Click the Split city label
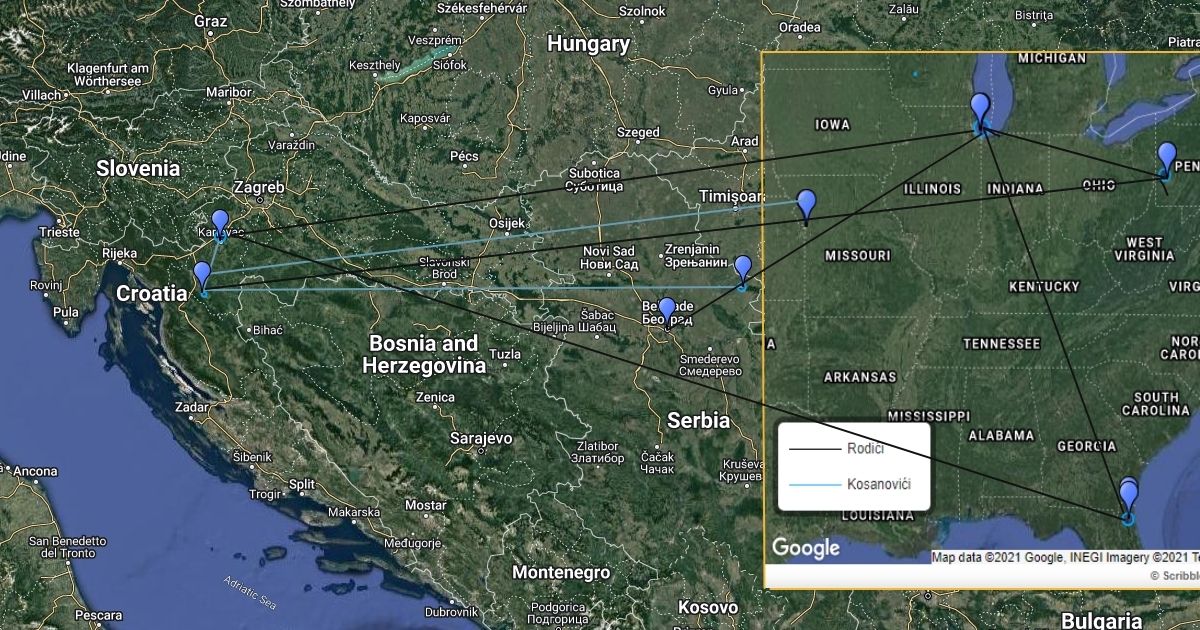Image resolution: width=1200 pixels, height=630 pixels. tap(302, 484)
